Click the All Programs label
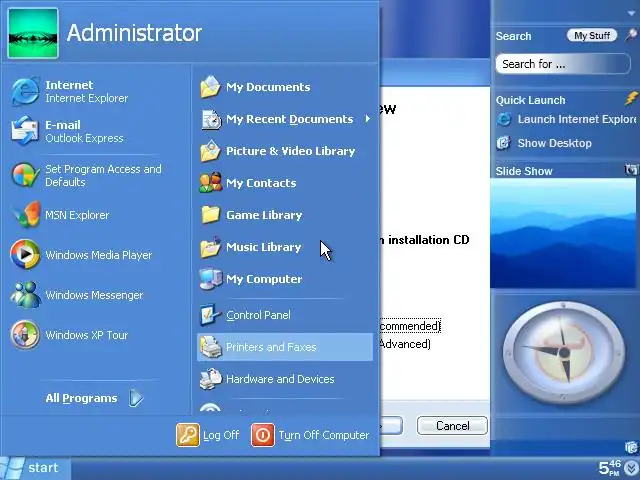 coord(81,398)
